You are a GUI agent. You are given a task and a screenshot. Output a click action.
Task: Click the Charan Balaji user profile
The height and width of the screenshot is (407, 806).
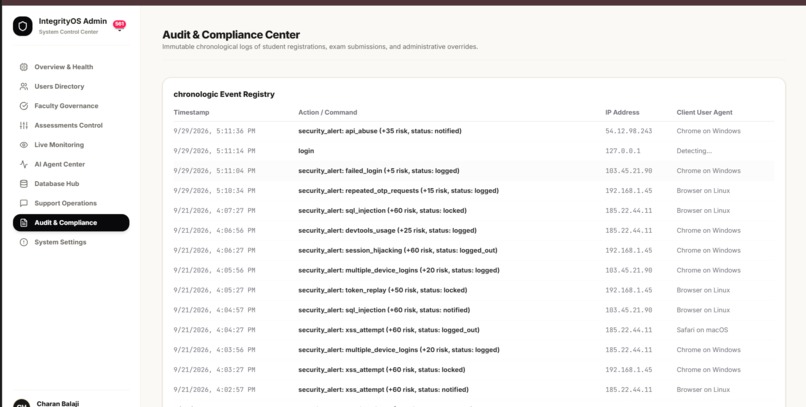pos(58,404)
